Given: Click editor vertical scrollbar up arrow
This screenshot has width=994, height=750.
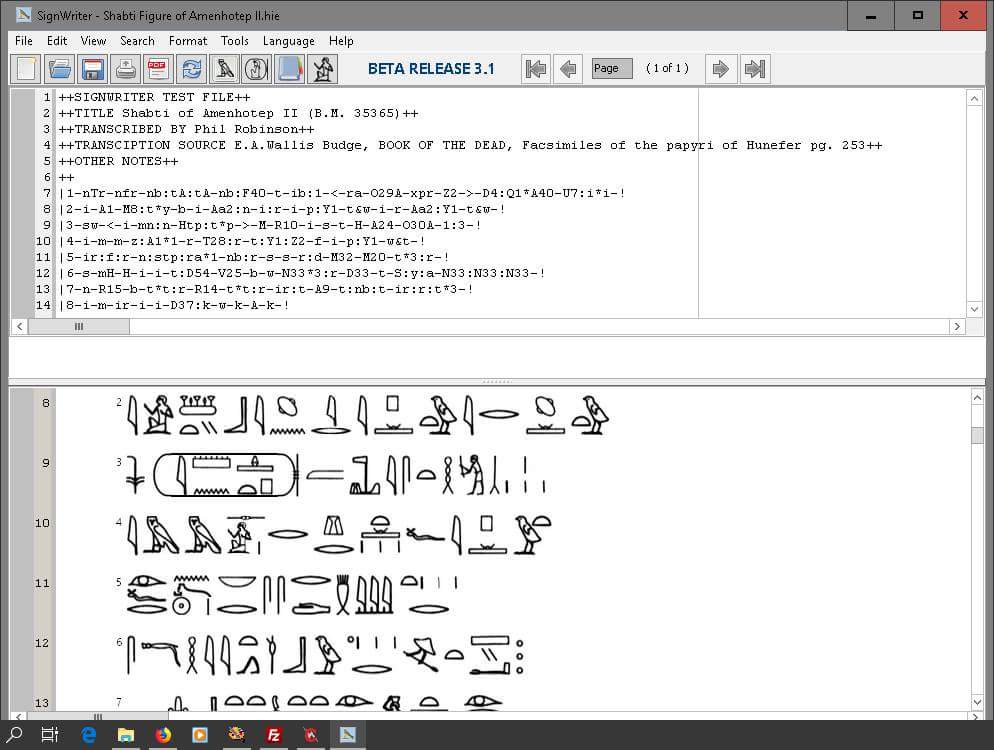Looking at the screenshot, I should [x=974, y=98].
